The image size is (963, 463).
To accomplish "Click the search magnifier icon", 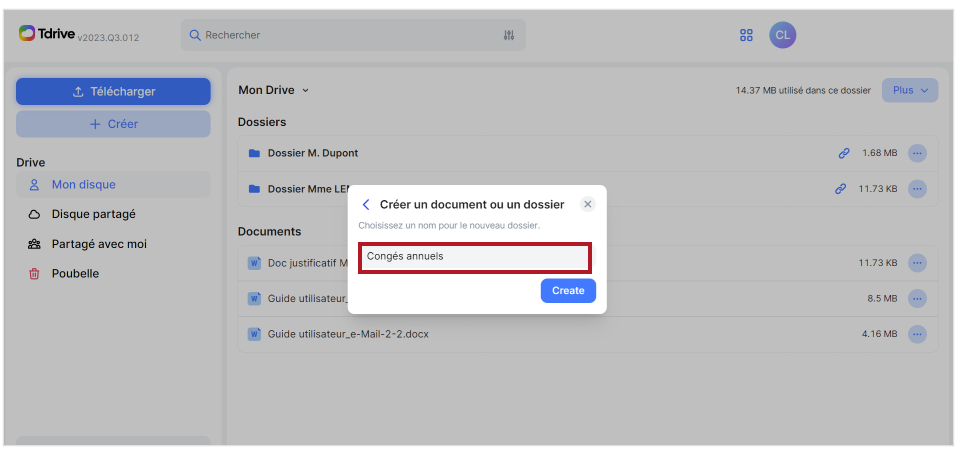I will click(195, 35).
